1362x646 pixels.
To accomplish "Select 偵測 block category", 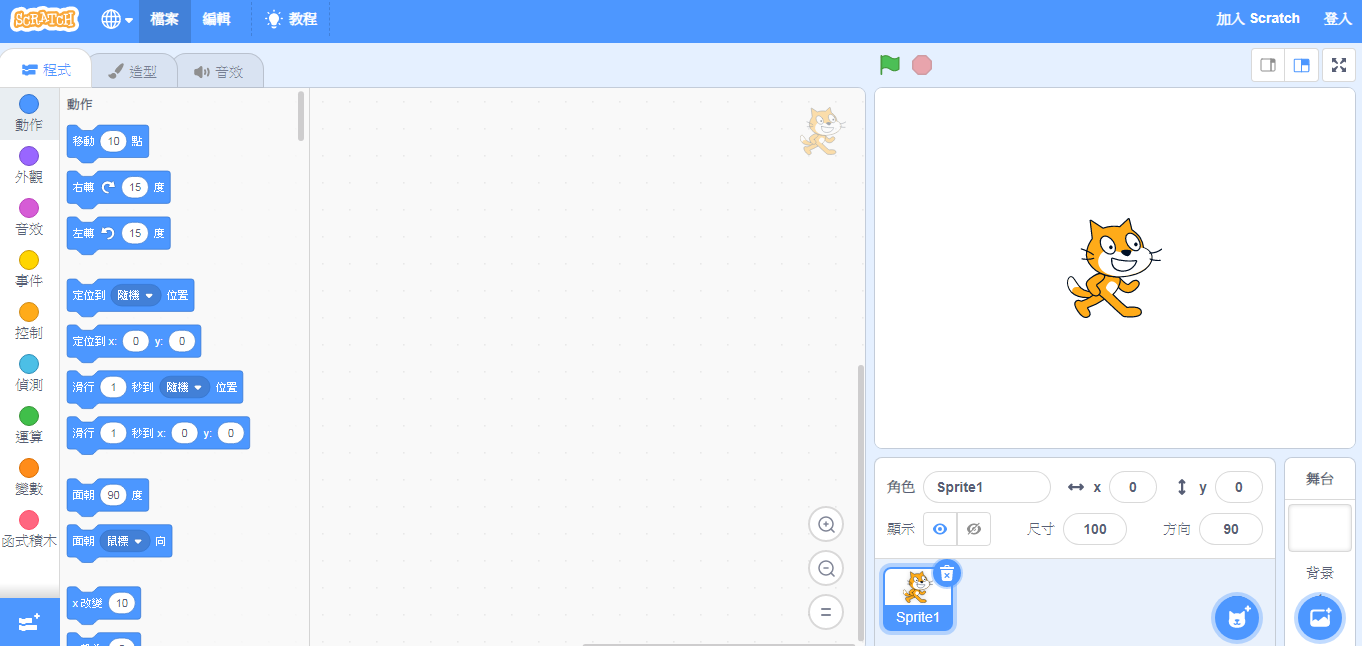I will [29, 373].
